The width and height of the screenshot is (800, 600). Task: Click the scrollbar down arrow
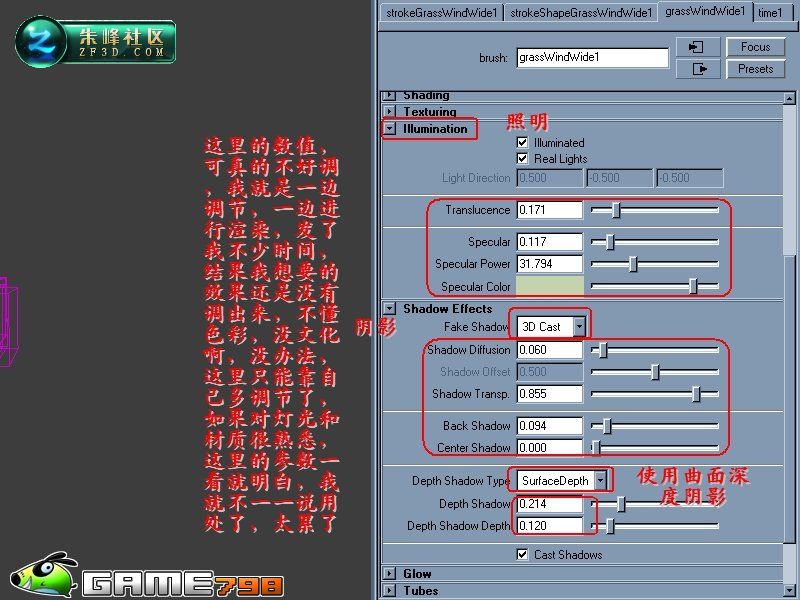tap(789, 590)
